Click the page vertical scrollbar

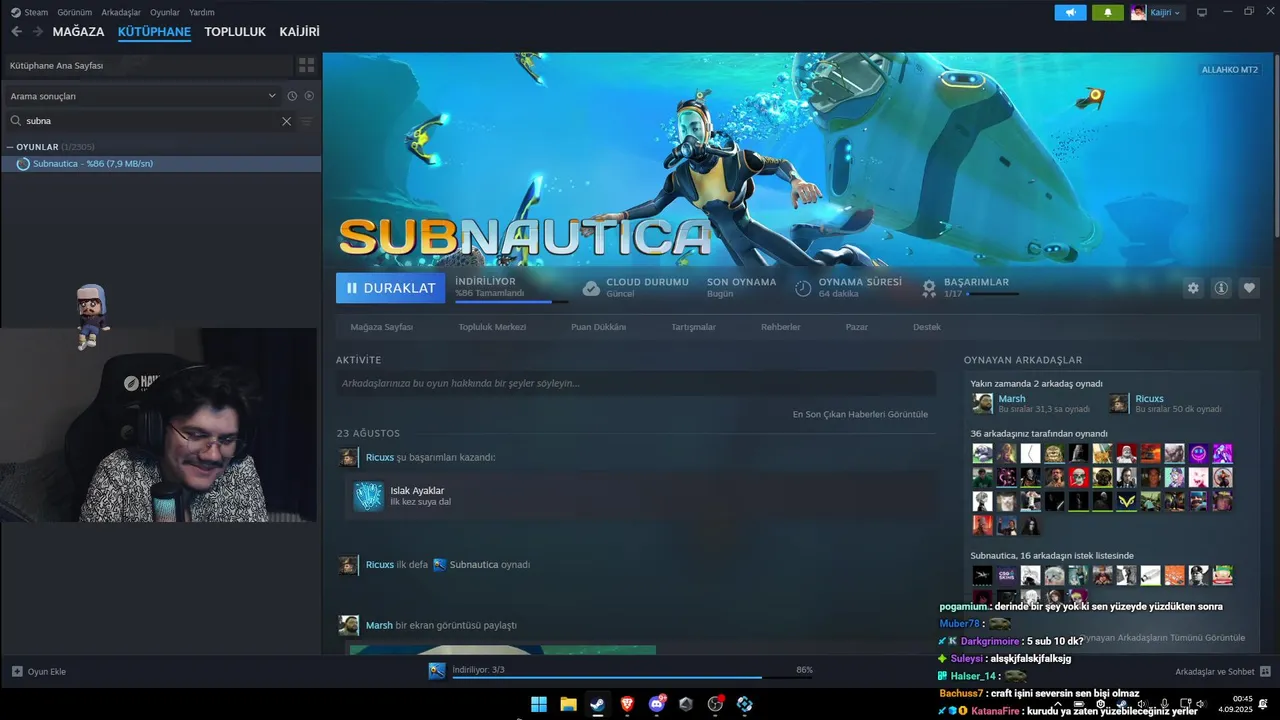pyautogui.click(x=1276, y=145)
